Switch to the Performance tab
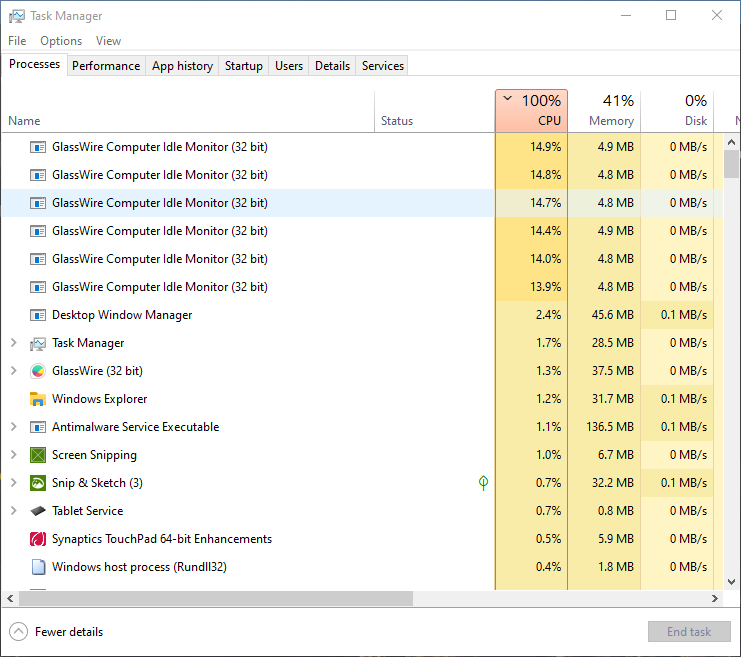The width and height of the screenshot is (741, 657). (106, 66)
